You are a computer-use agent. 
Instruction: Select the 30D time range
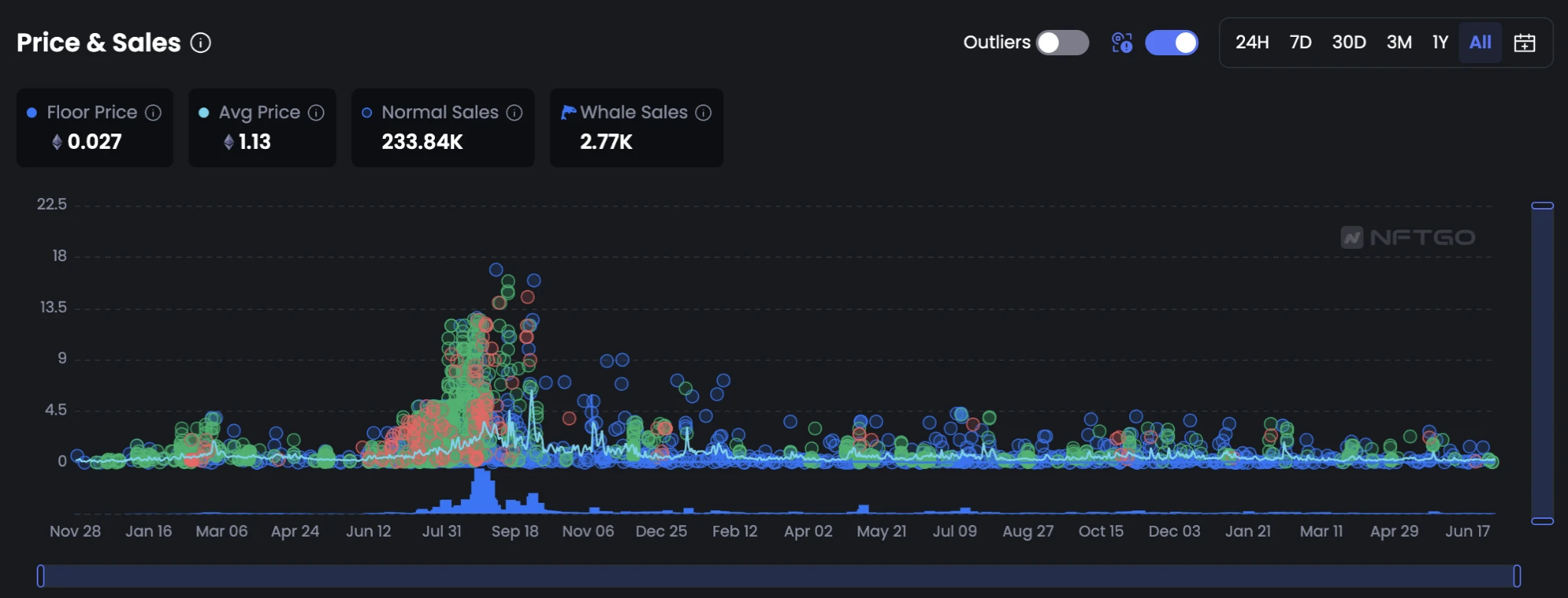(x=1349, y=43)
